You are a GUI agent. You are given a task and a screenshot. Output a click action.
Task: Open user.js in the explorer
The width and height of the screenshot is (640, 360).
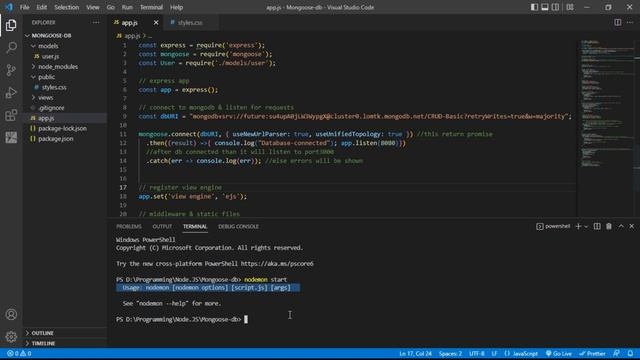[x=65, y=56]
